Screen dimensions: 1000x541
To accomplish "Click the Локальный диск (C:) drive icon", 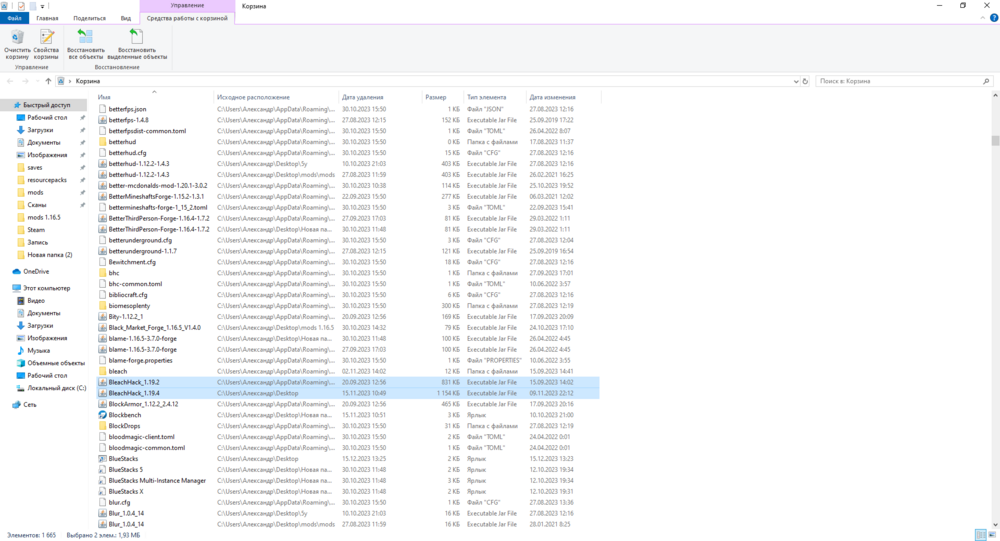I will click(20, 388).
